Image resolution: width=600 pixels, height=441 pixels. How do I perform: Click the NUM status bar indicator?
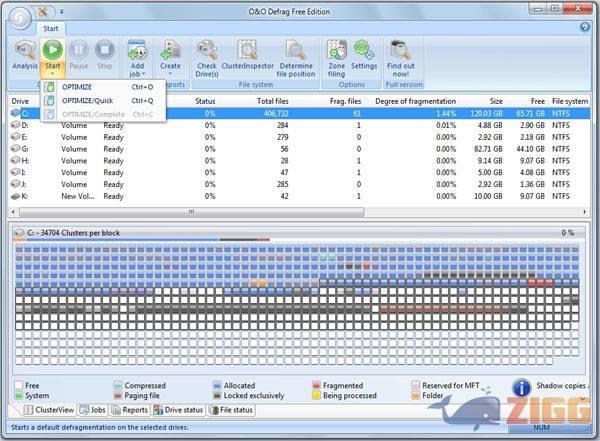(541, 428)
